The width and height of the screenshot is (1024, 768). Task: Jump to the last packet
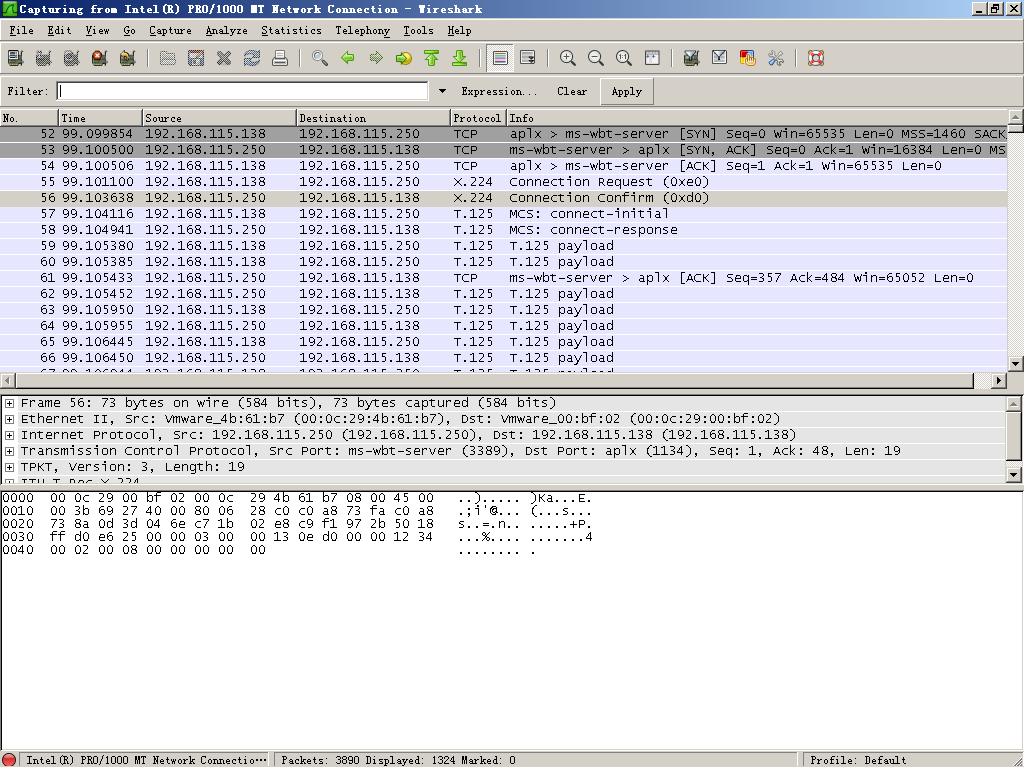click(460, 58)
